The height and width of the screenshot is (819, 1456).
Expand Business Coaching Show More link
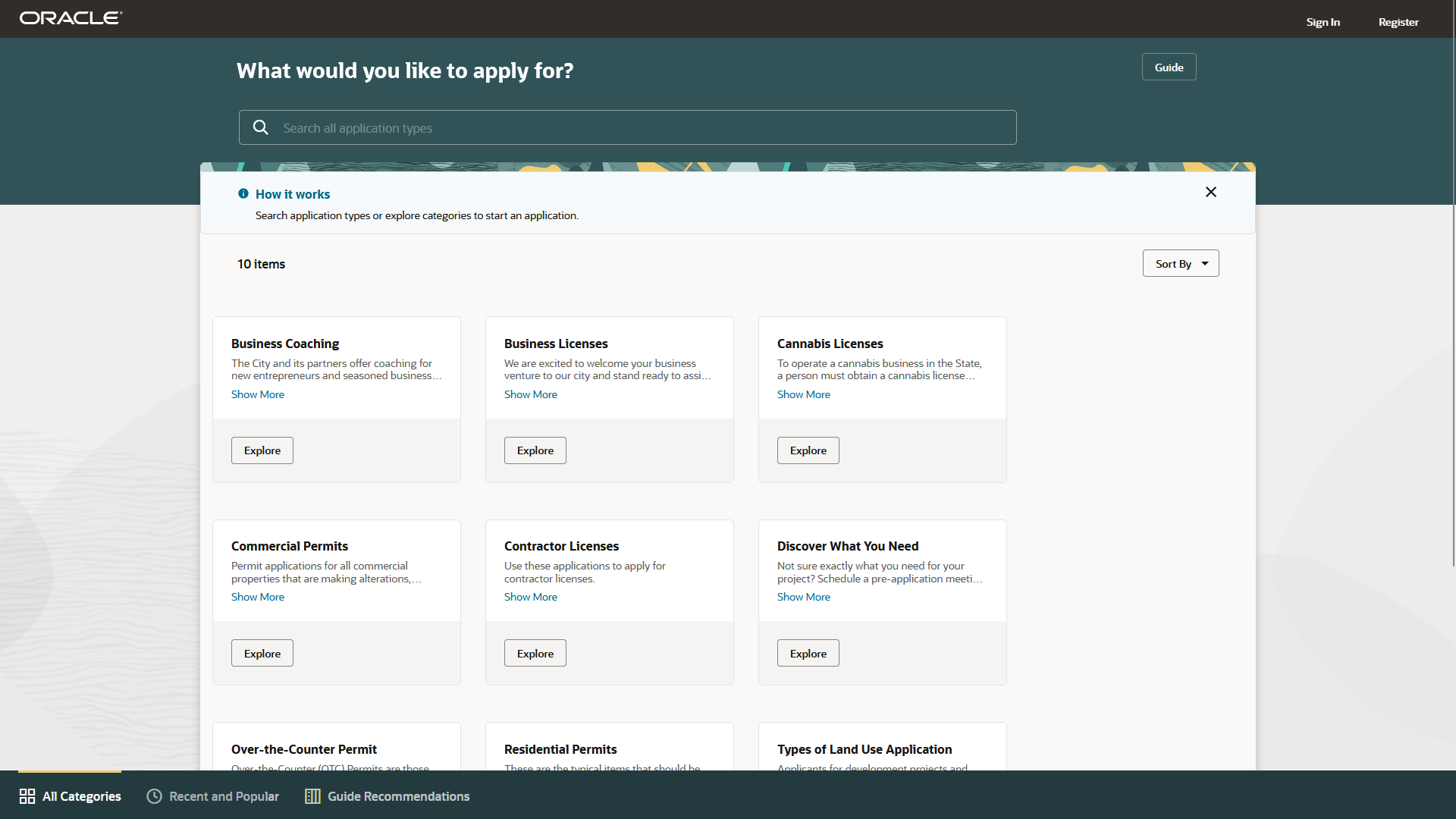[x=257, y=393]
